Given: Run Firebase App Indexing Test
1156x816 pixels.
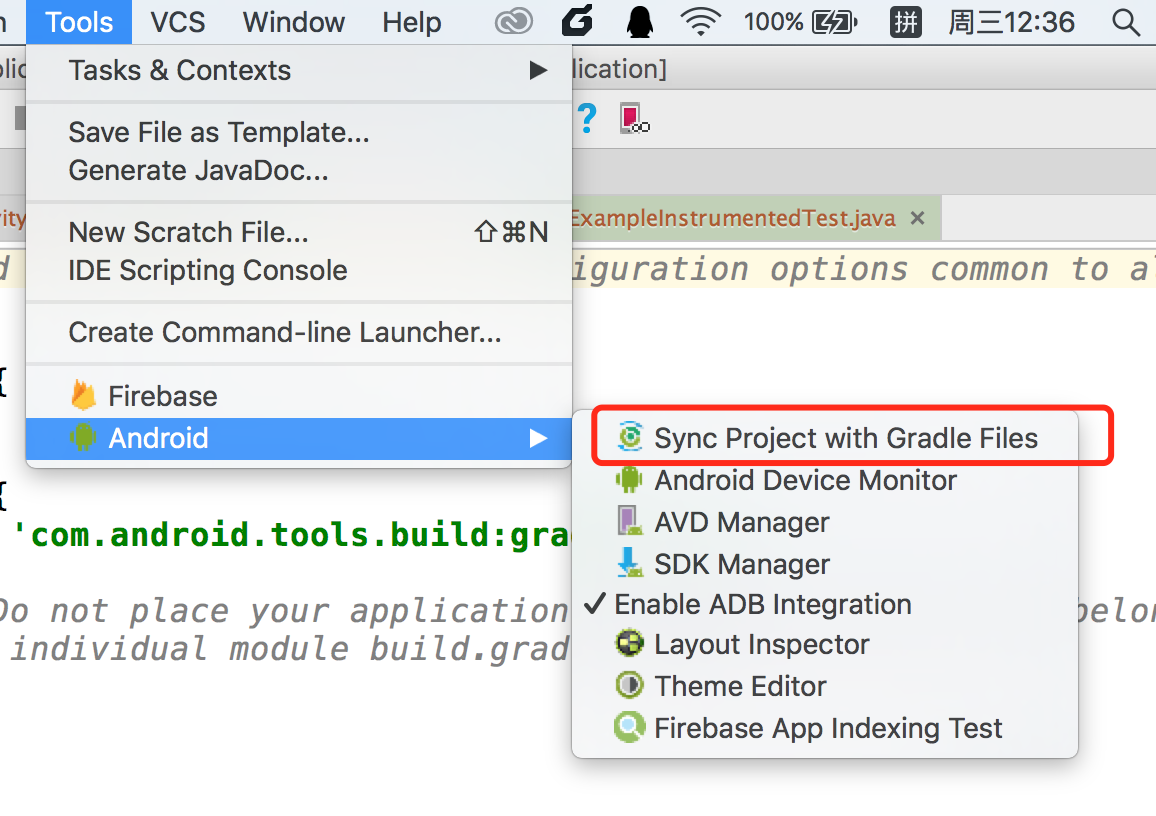Looking at the screenshot, I should pyautogui.click(x=825, y=729).
